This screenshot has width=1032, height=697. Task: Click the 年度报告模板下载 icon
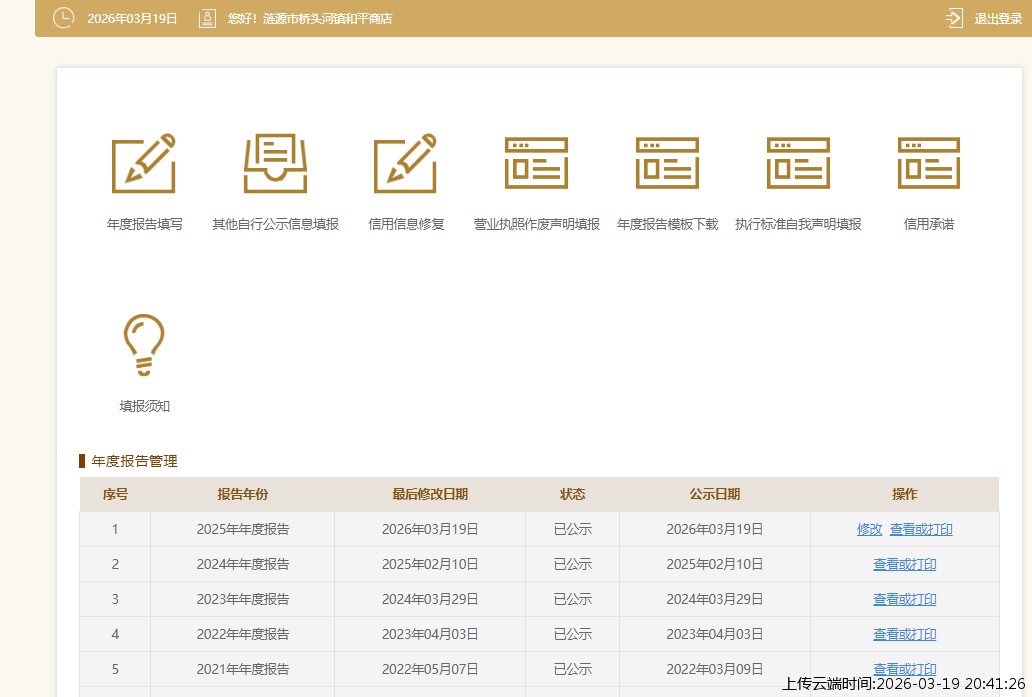[667, 163]
